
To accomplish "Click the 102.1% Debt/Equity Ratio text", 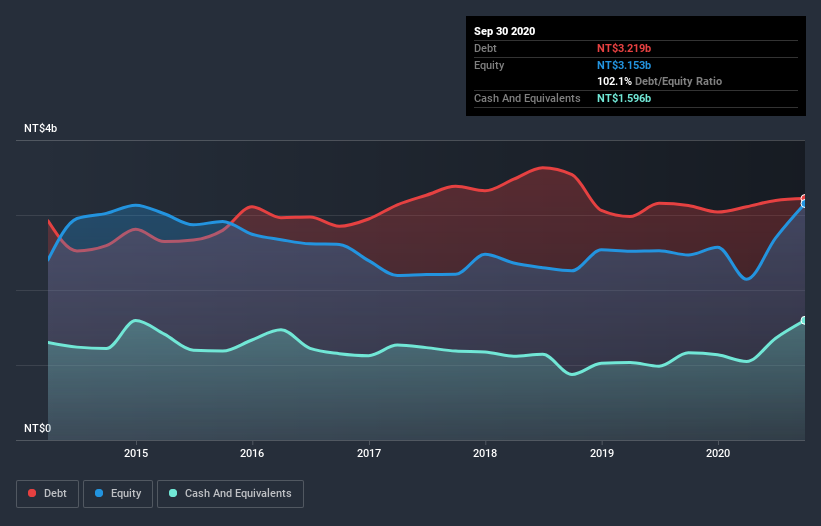I will tap(659, 82).
